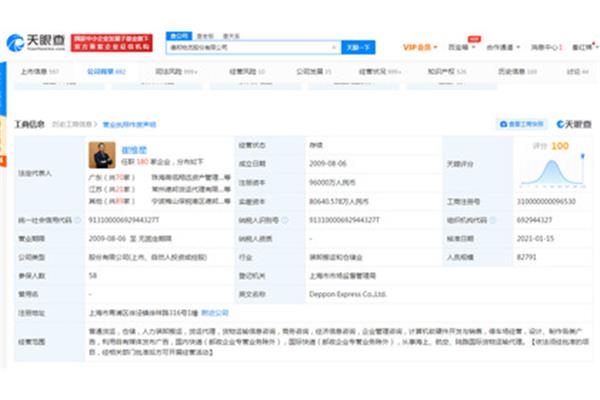Switch to the 经营状况 tab

(x=380, y=72)
